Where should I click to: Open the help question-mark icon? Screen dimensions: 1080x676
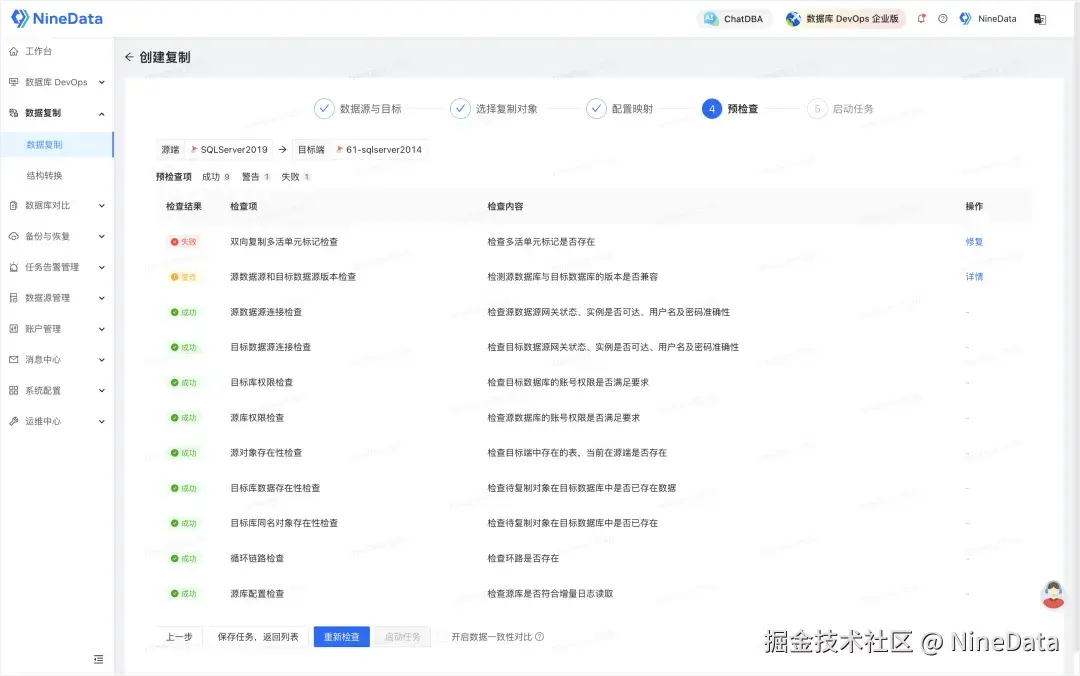(x=941, y=18)
